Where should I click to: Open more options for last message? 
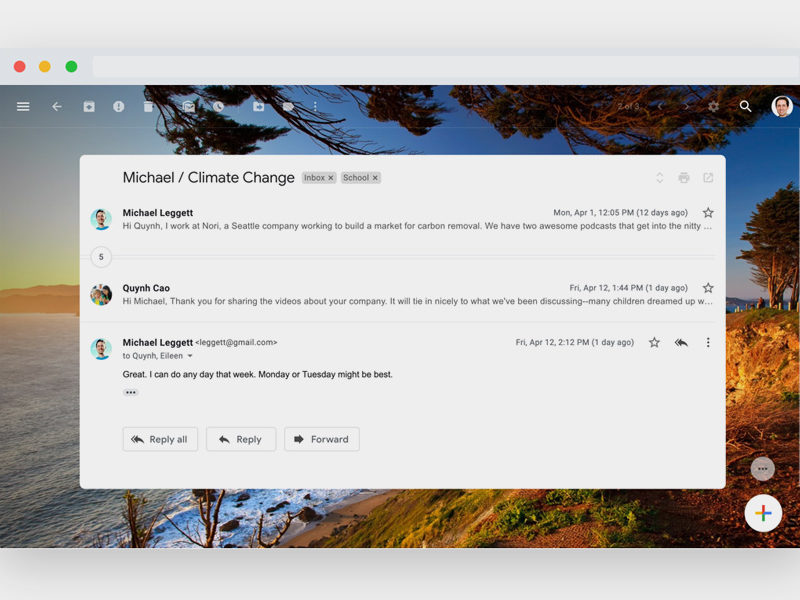pos(708,342)
